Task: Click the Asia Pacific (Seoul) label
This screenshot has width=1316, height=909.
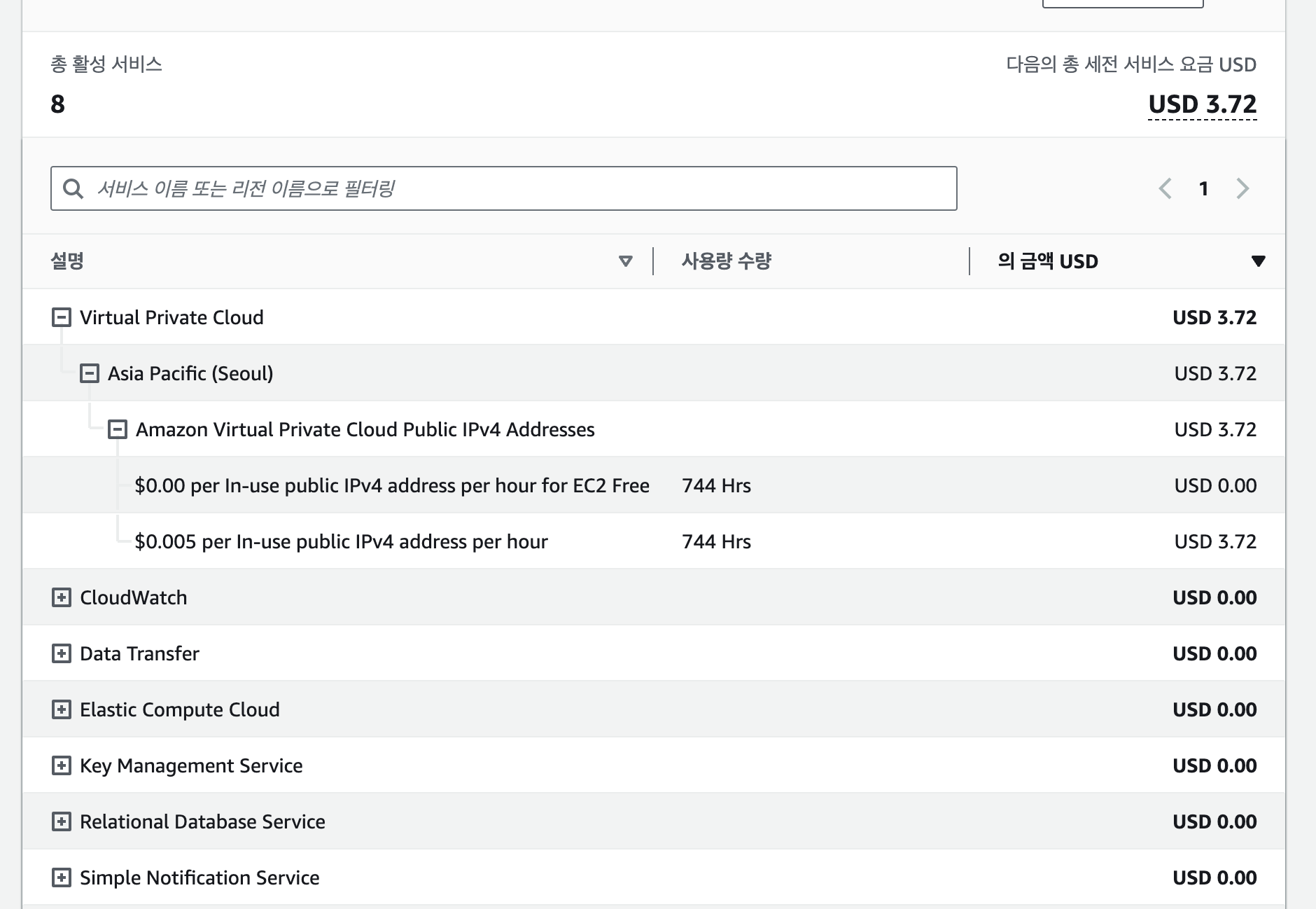Action: pyautogui.click(x=190, y=373)
